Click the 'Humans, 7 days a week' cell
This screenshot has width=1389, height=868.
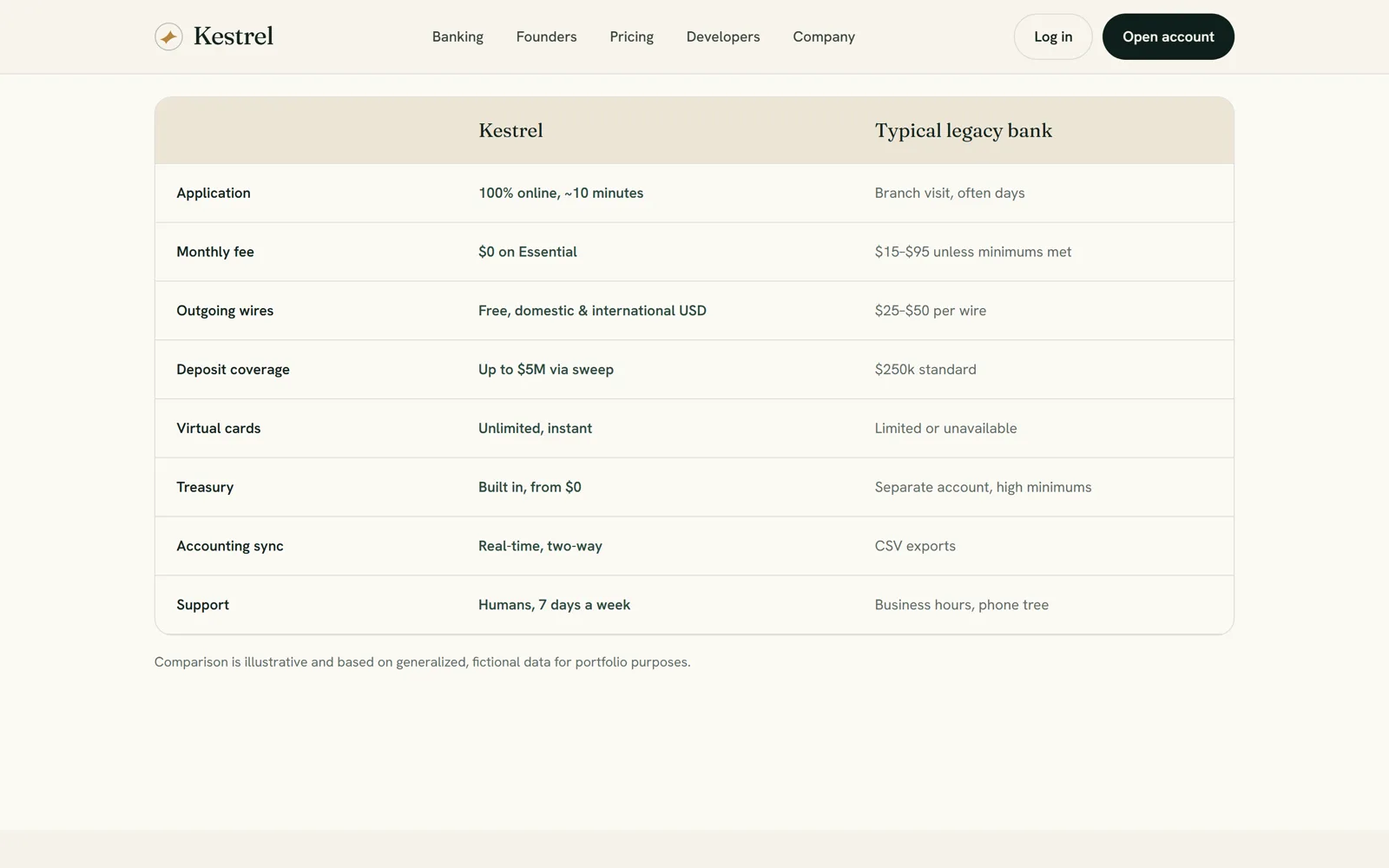[x=554, y=605]
